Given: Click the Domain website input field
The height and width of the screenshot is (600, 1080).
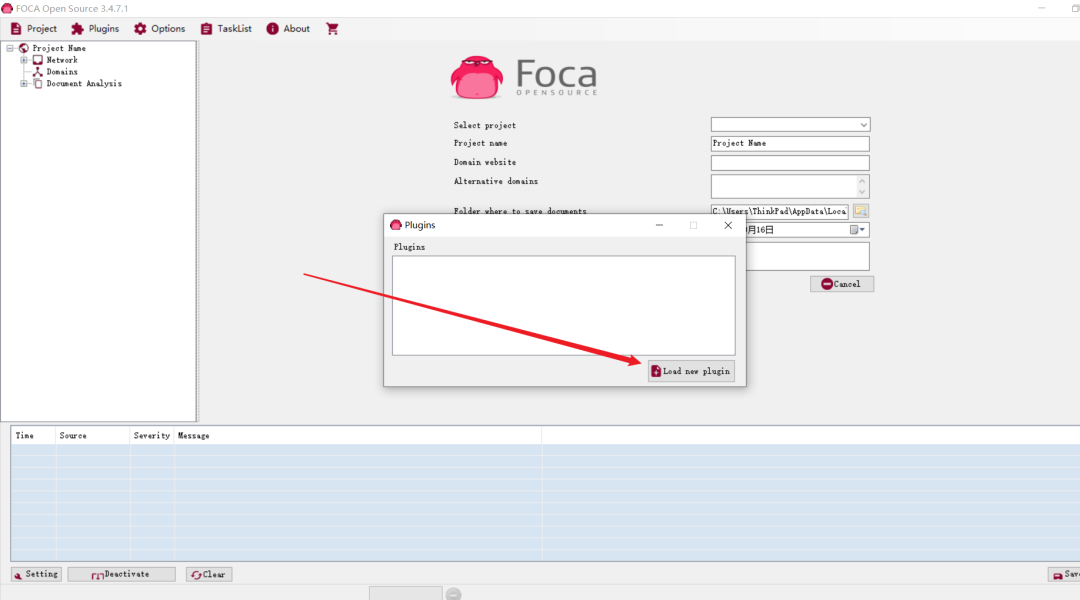Looking at the screenshot, I should (790, 163).
